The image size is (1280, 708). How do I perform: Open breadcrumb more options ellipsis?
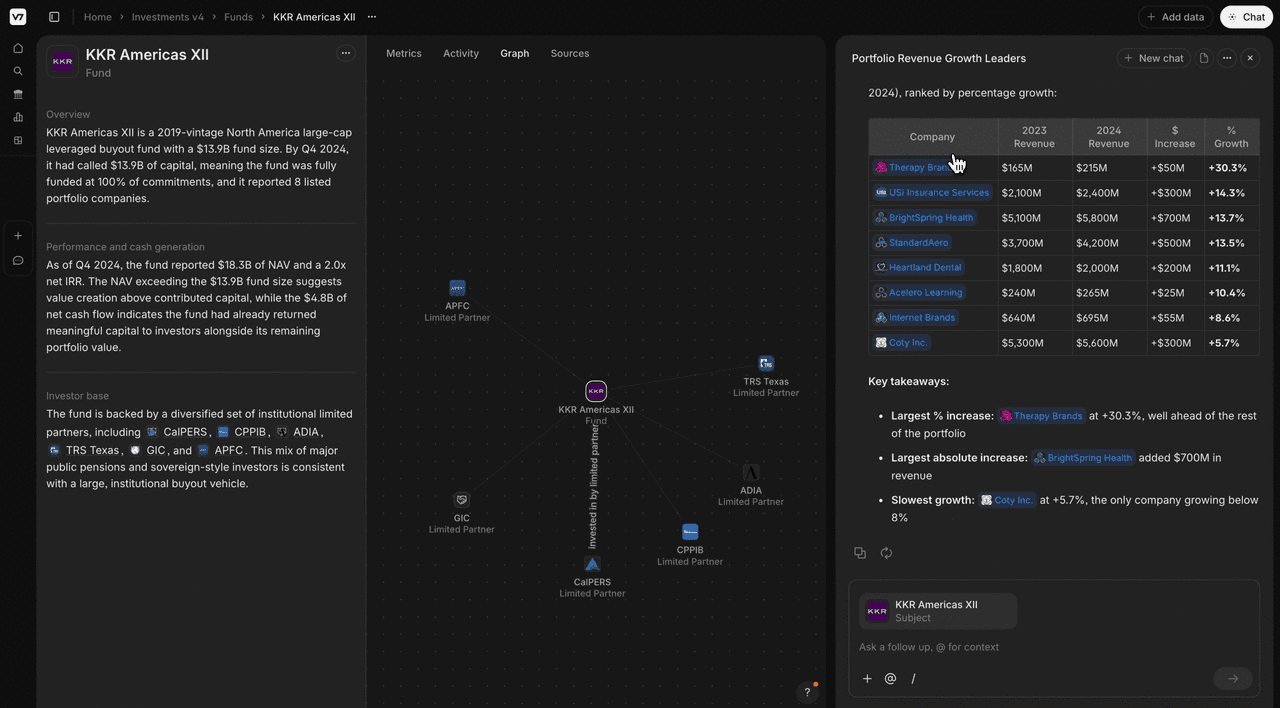click(372, 17)
